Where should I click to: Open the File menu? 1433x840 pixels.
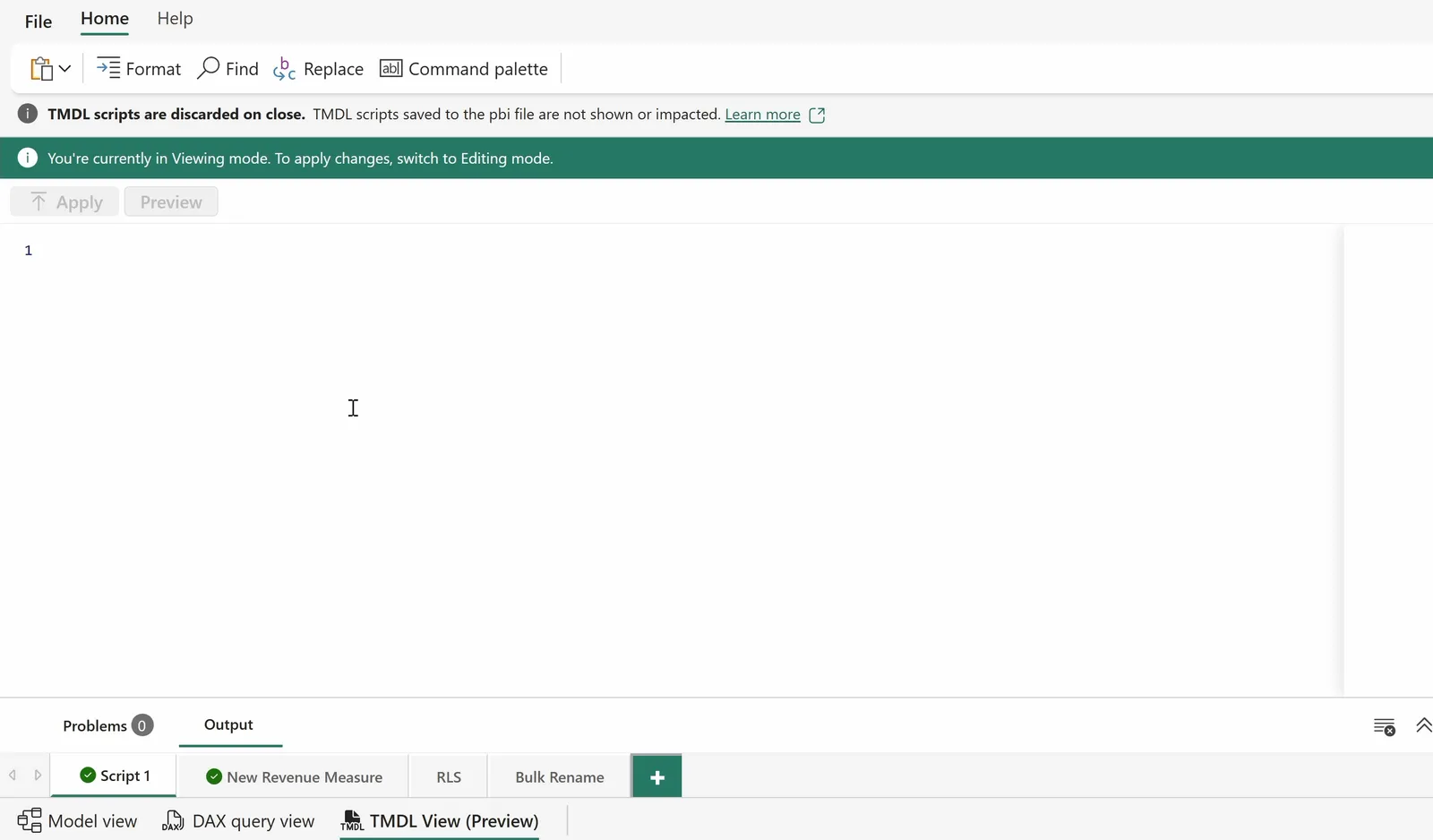pos(39,21)
